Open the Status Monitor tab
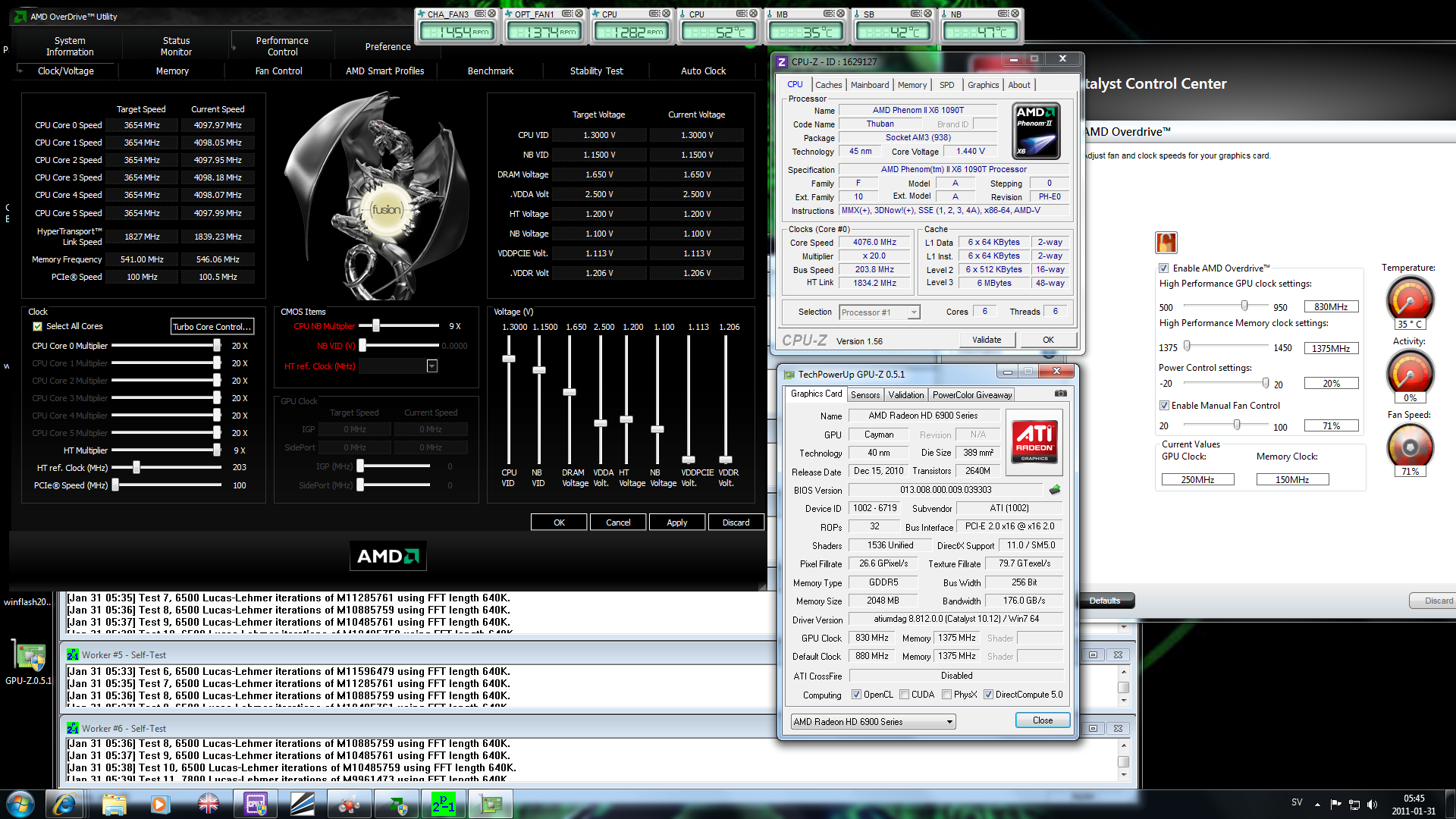 176,46
